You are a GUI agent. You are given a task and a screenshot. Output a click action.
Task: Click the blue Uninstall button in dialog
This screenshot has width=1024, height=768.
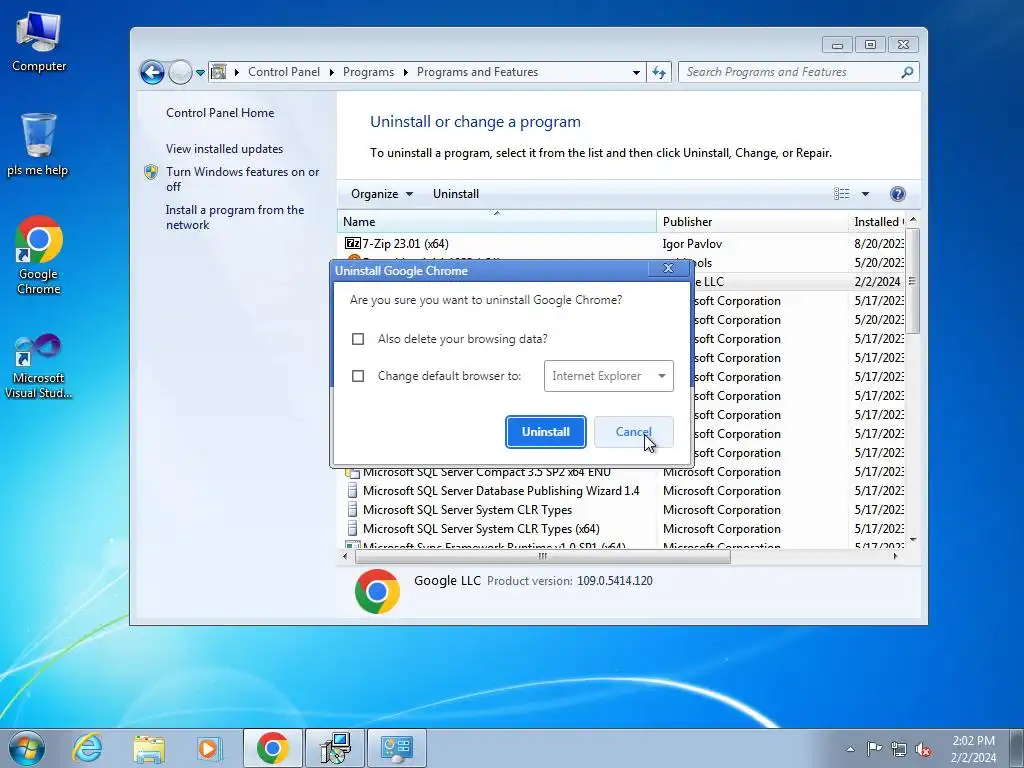point(546,432)
